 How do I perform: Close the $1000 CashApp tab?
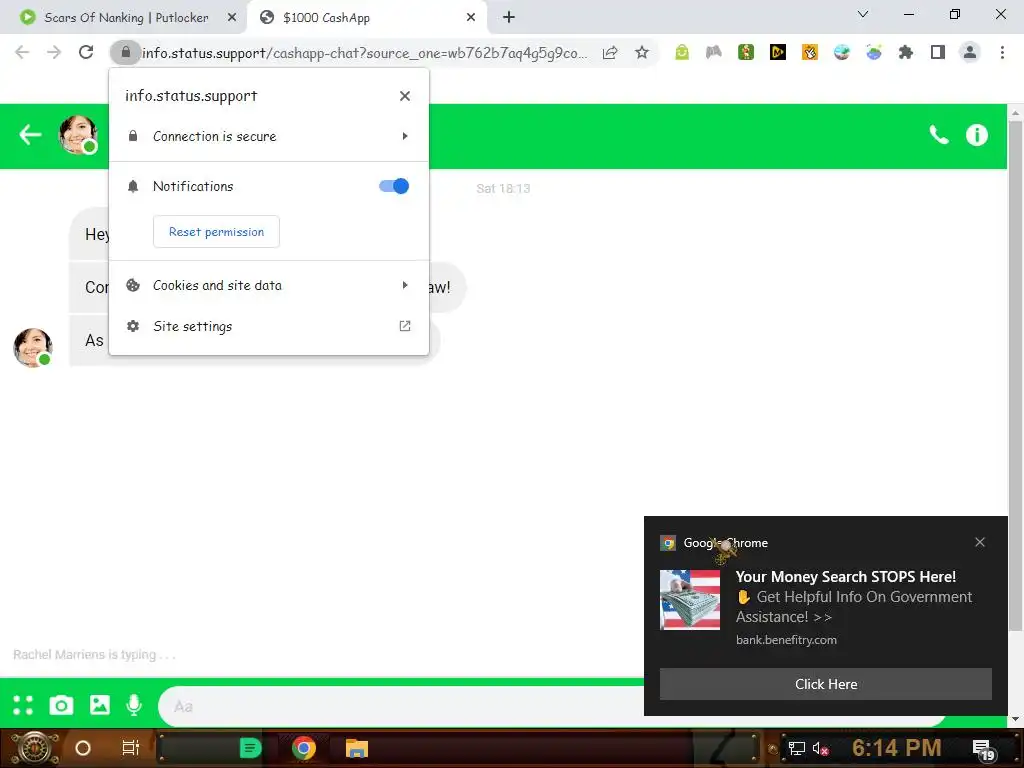pyautogui.click(x=471, y=18)
